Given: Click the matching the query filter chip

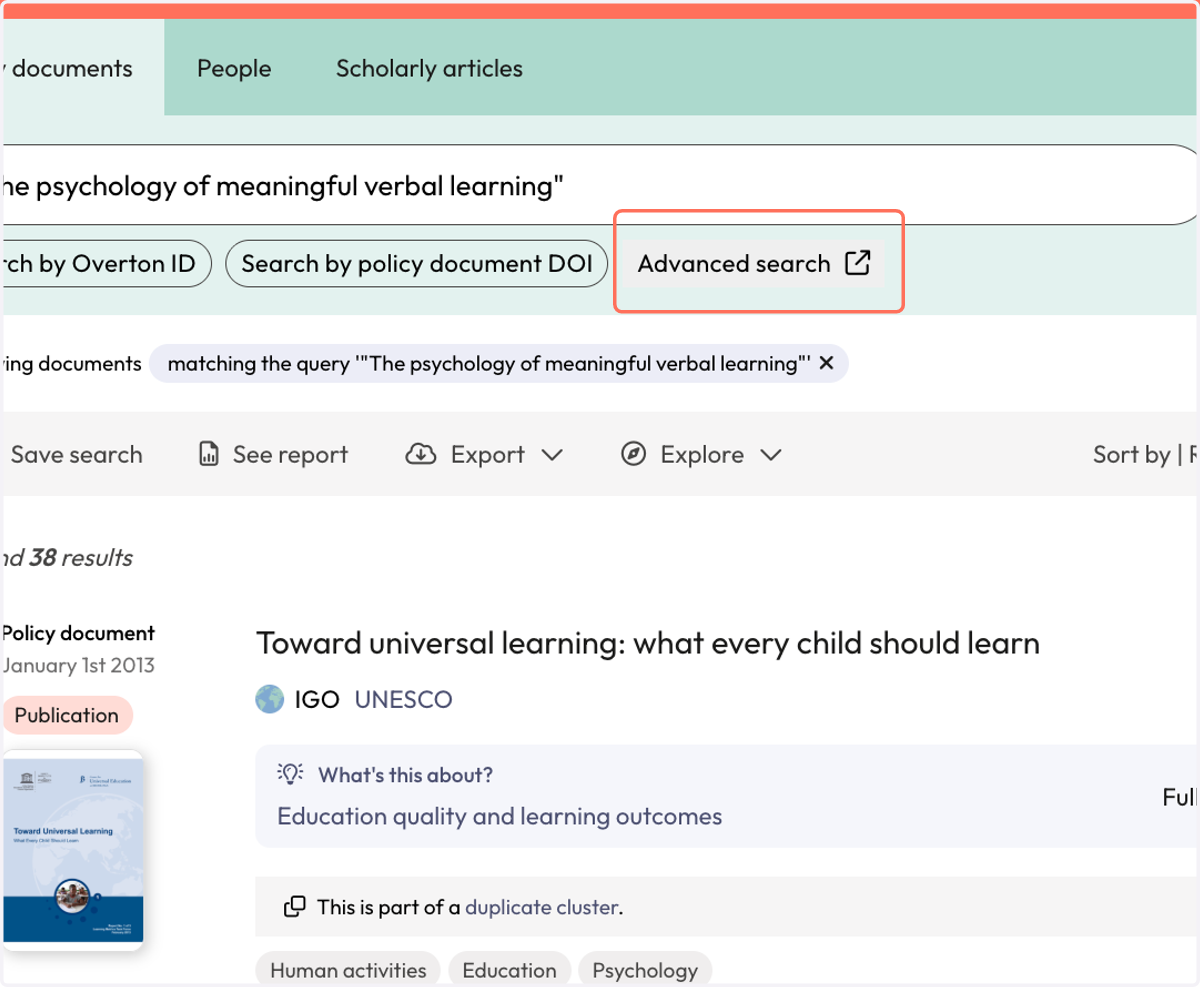Looking at the screenshot, I should click(x=498, y=364).
